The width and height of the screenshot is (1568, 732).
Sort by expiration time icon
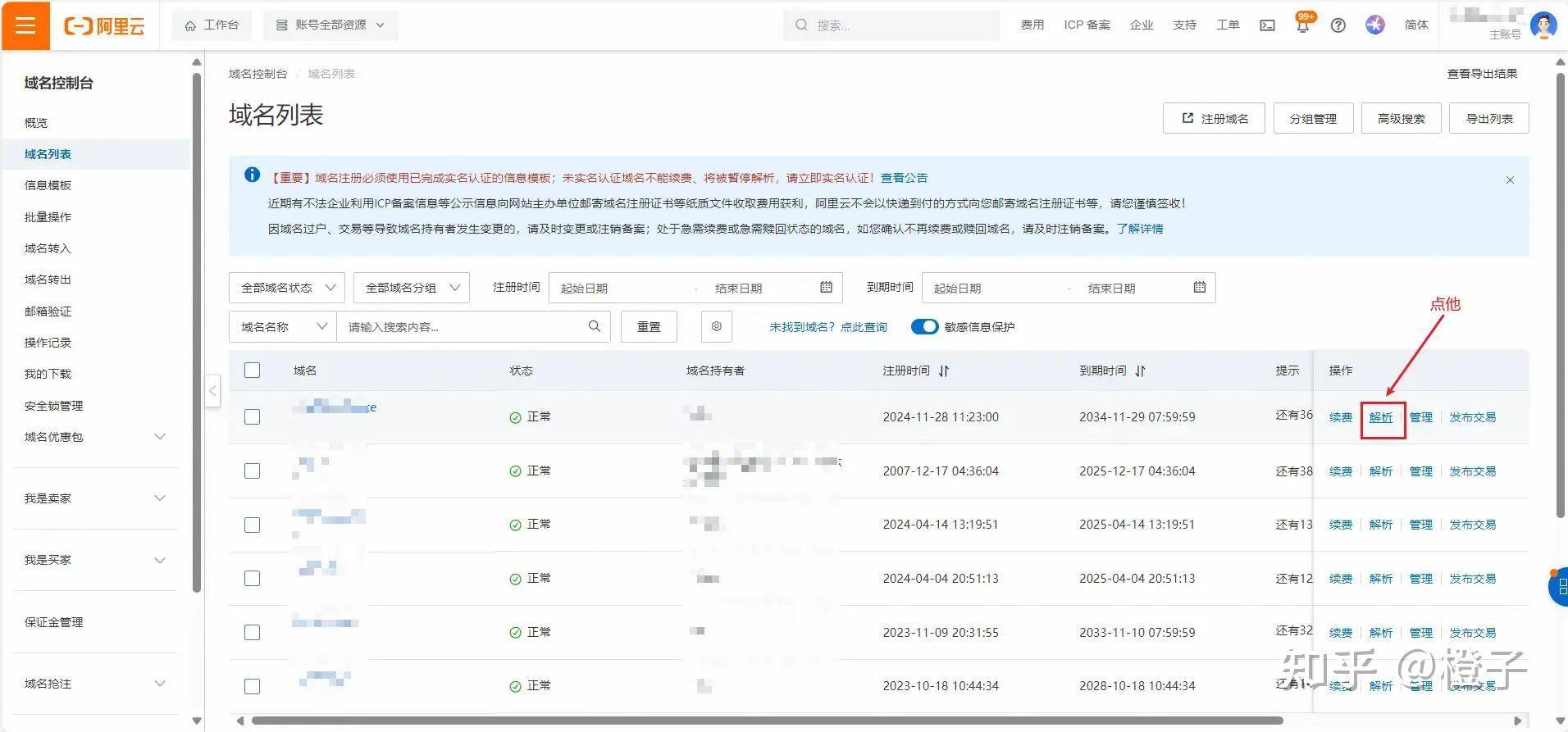point(1140,371)
